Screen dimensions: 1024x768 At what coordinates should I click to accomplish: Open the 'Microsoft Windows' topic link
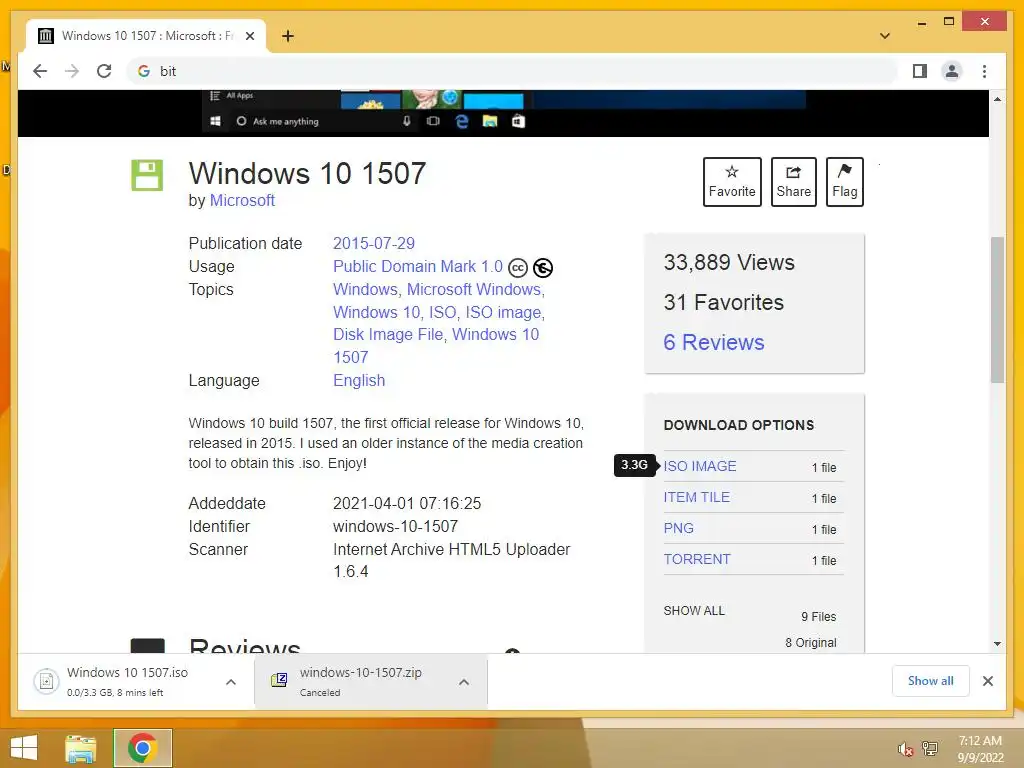click(474, 289)
